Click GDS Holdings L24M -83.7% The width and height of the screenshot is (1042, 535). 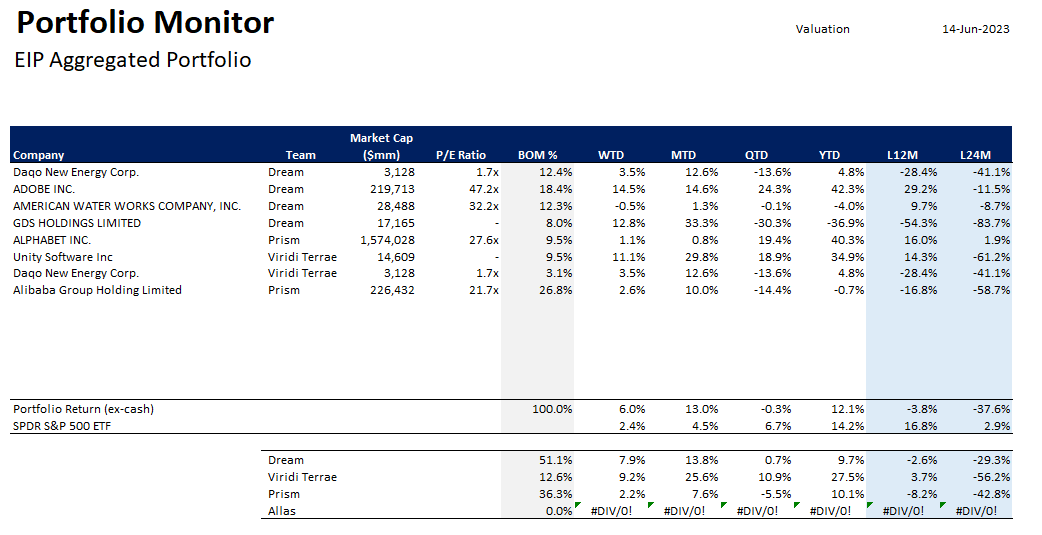pyautogui.click(x=990, y=223)
